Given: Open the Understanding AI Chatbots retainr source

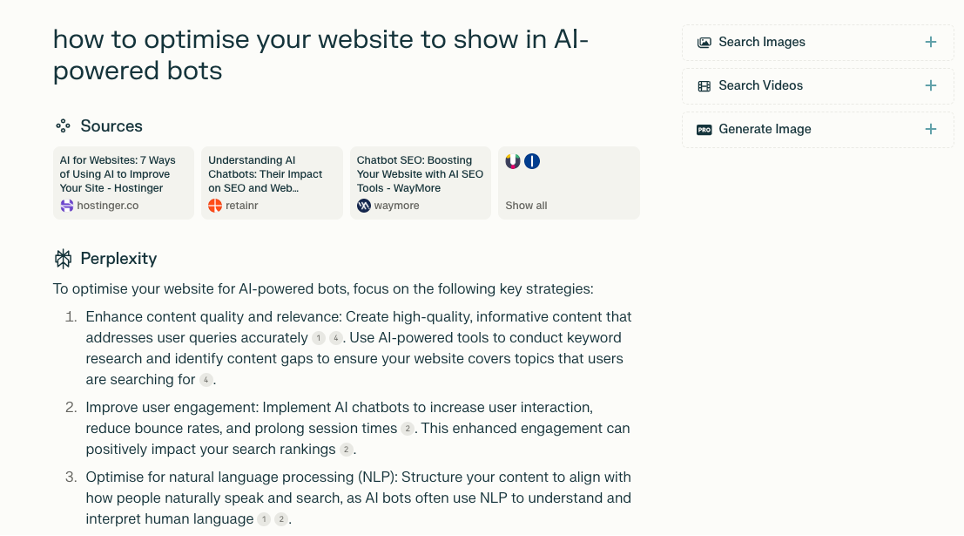Looking at the screenshot, I should pos(272,183).
